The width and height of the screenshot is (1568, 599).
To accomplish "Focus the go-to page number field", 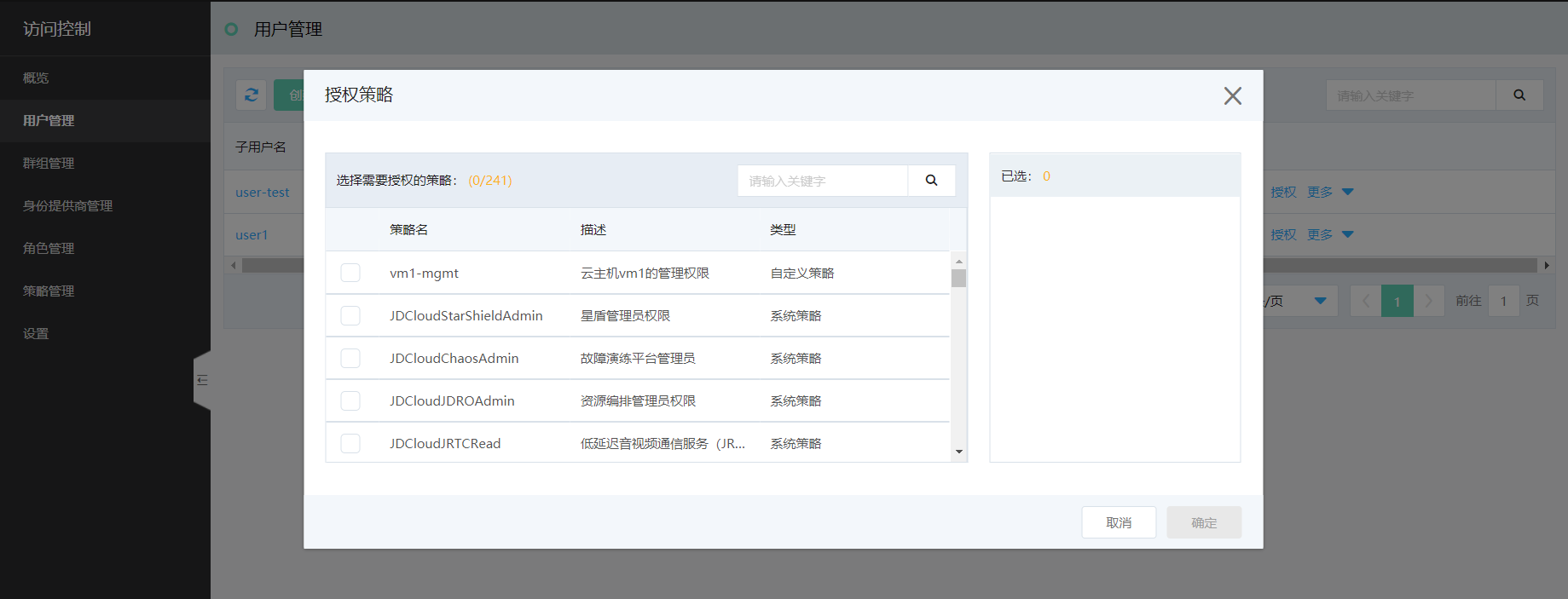I will coord(1504,301).
